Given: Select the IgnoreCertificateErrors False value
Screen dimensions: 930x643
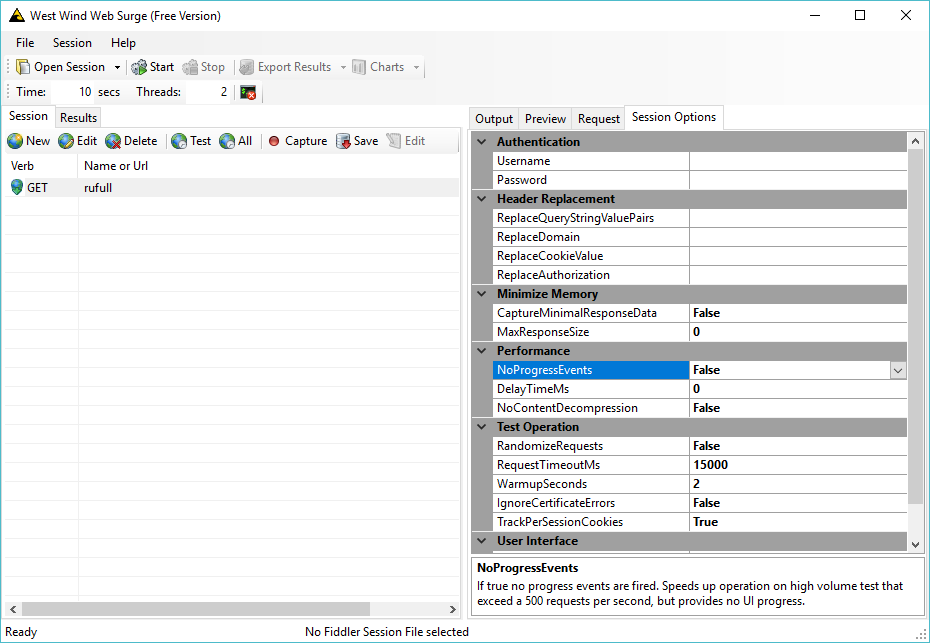Looking at the screenshot, I should click(798, 502).
